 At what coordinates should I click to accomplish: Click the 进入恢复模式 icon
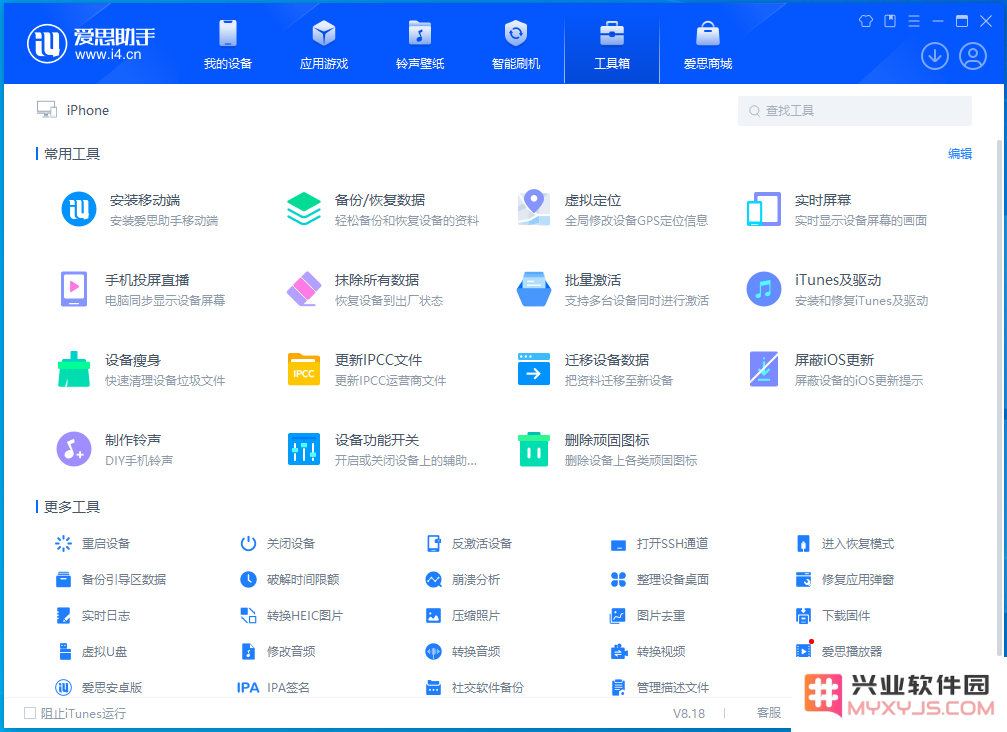(x=803, y=544)
